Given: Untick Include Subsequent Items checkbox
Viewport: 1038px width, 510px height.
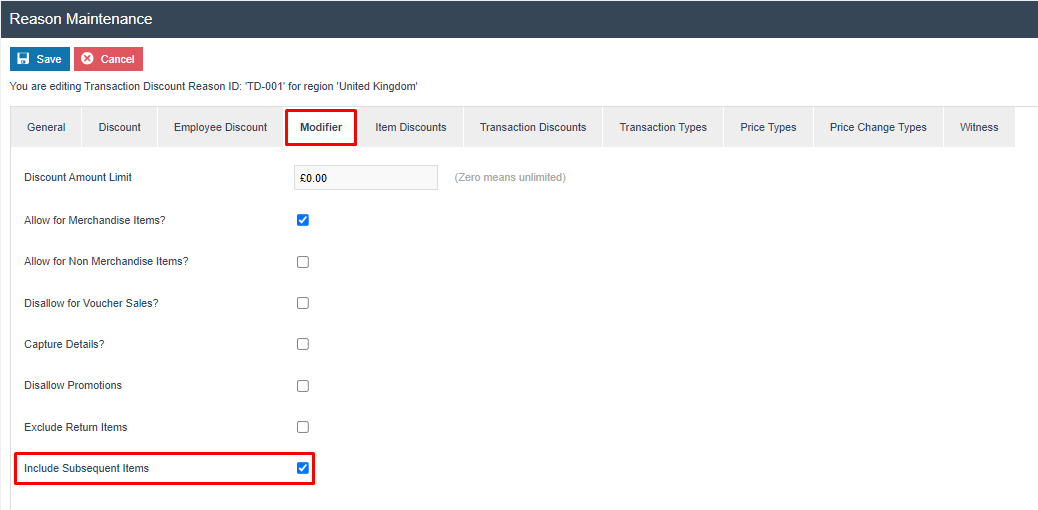Looking at the screenshot, I should pyautogui.click(x=303, y=468).
